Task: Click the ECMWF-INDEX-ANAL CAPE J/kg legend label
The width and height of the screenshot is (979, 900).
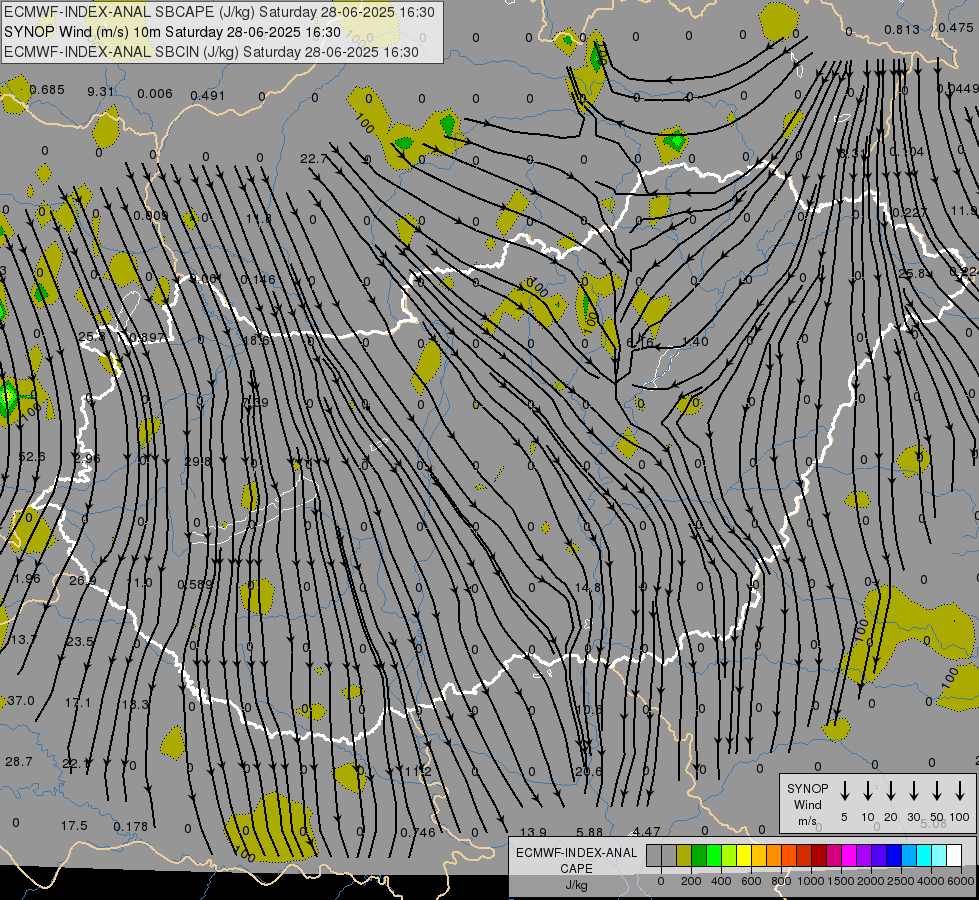Action: (x=576, y=868)
